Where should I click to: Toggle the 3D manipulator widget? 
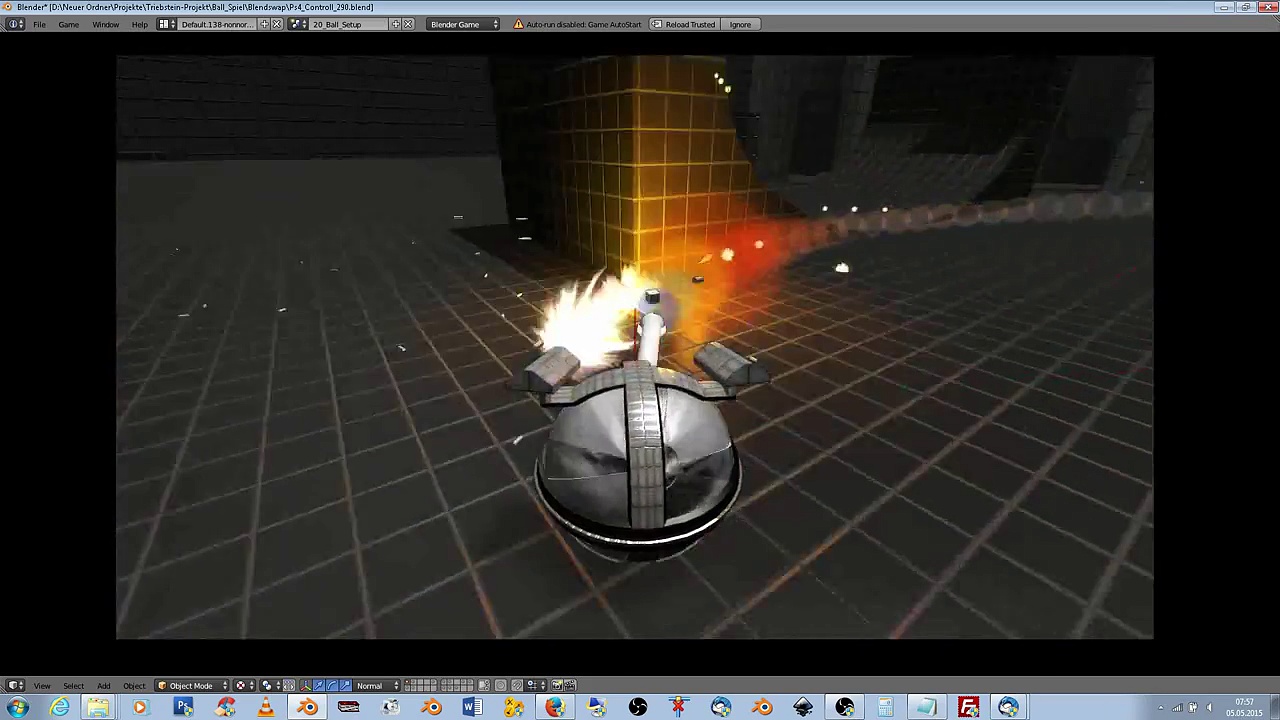coord(305,686)
